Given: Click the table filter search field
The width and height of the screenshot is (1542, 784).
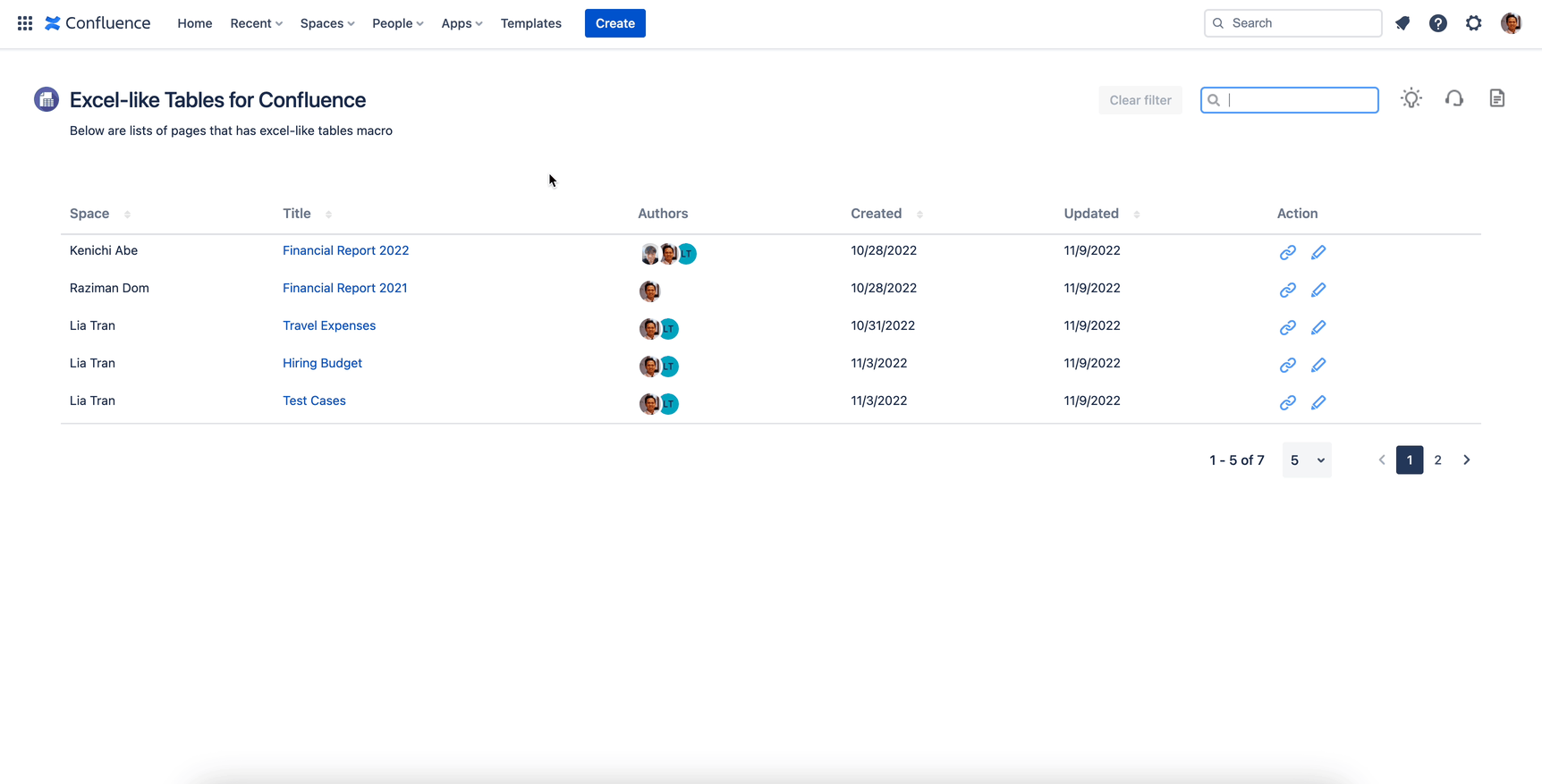Looking at the screenshot, I should click(1297, 100).
